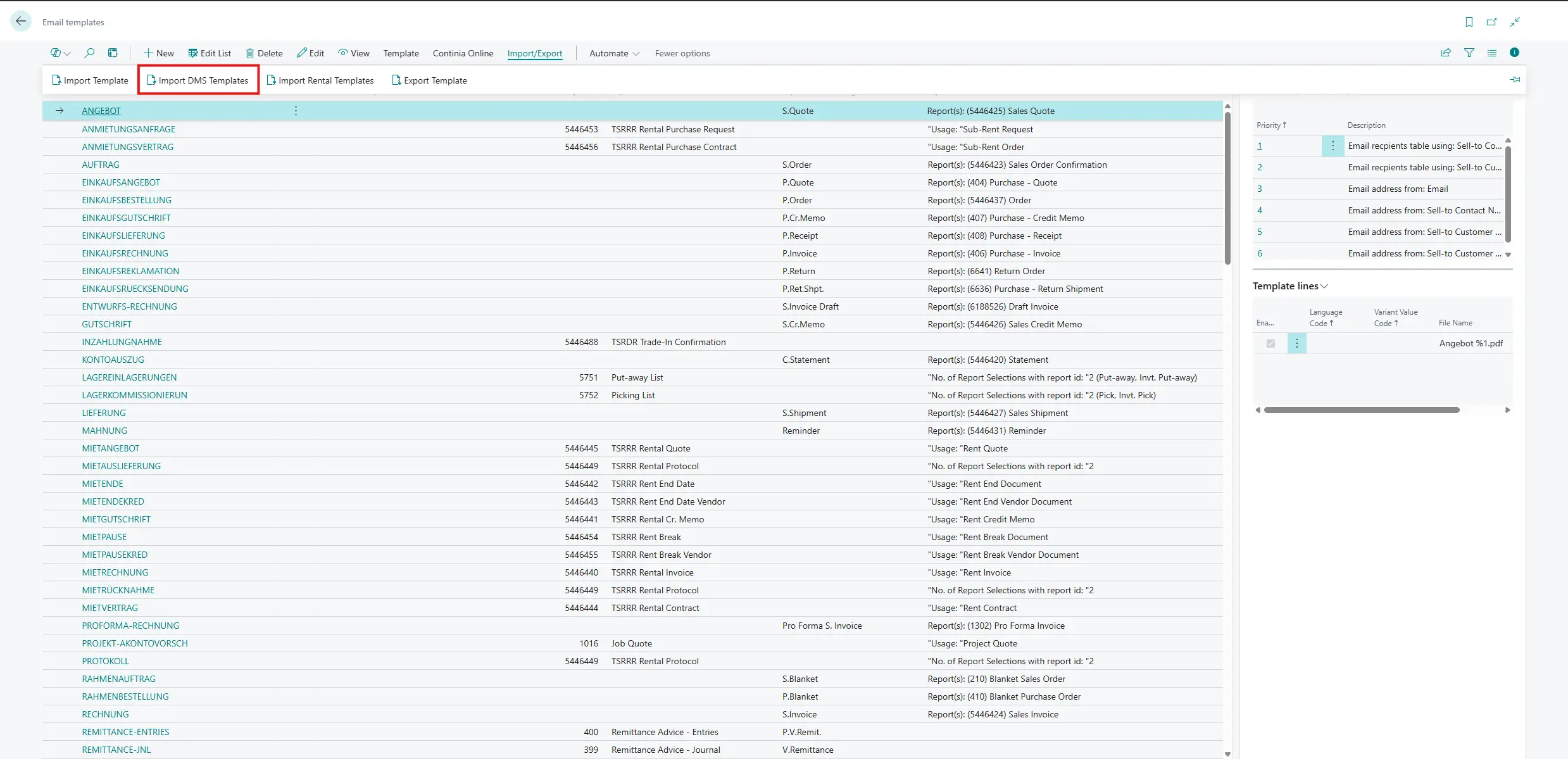Switch to Edit List mode

(210, 53)
